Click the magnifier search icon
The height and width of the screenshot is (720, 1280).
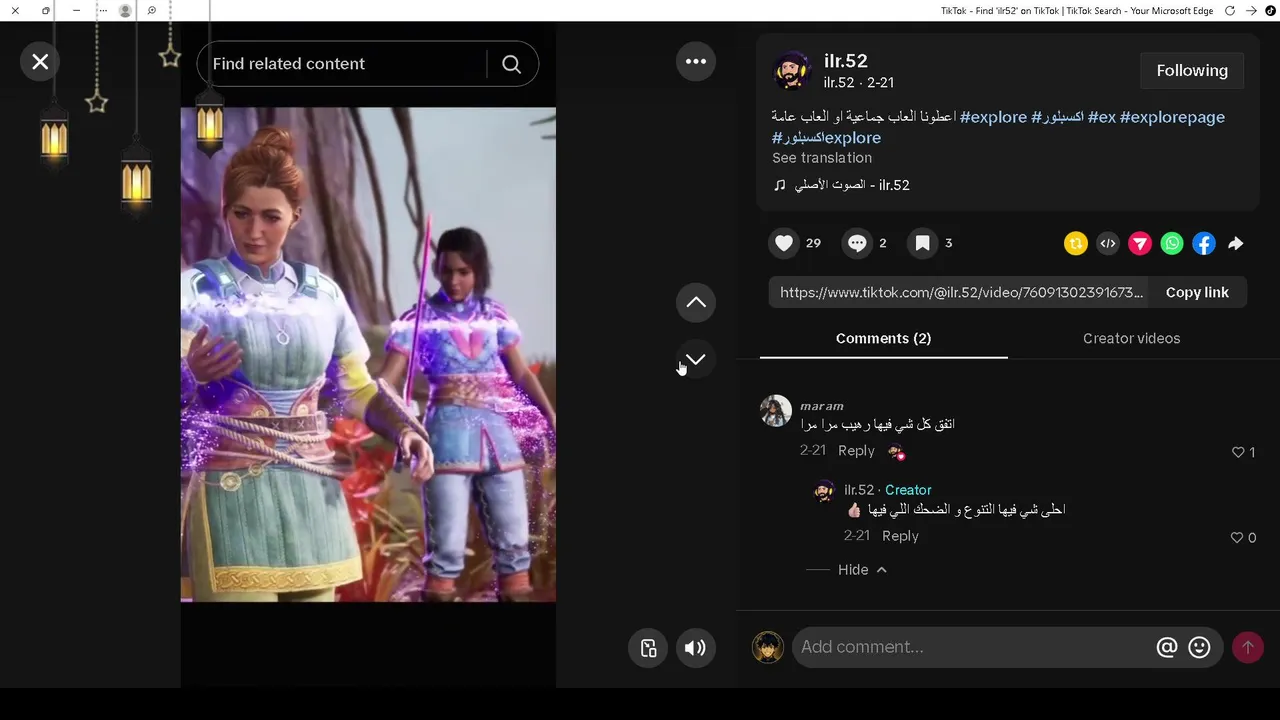click(x=511, y=64)
